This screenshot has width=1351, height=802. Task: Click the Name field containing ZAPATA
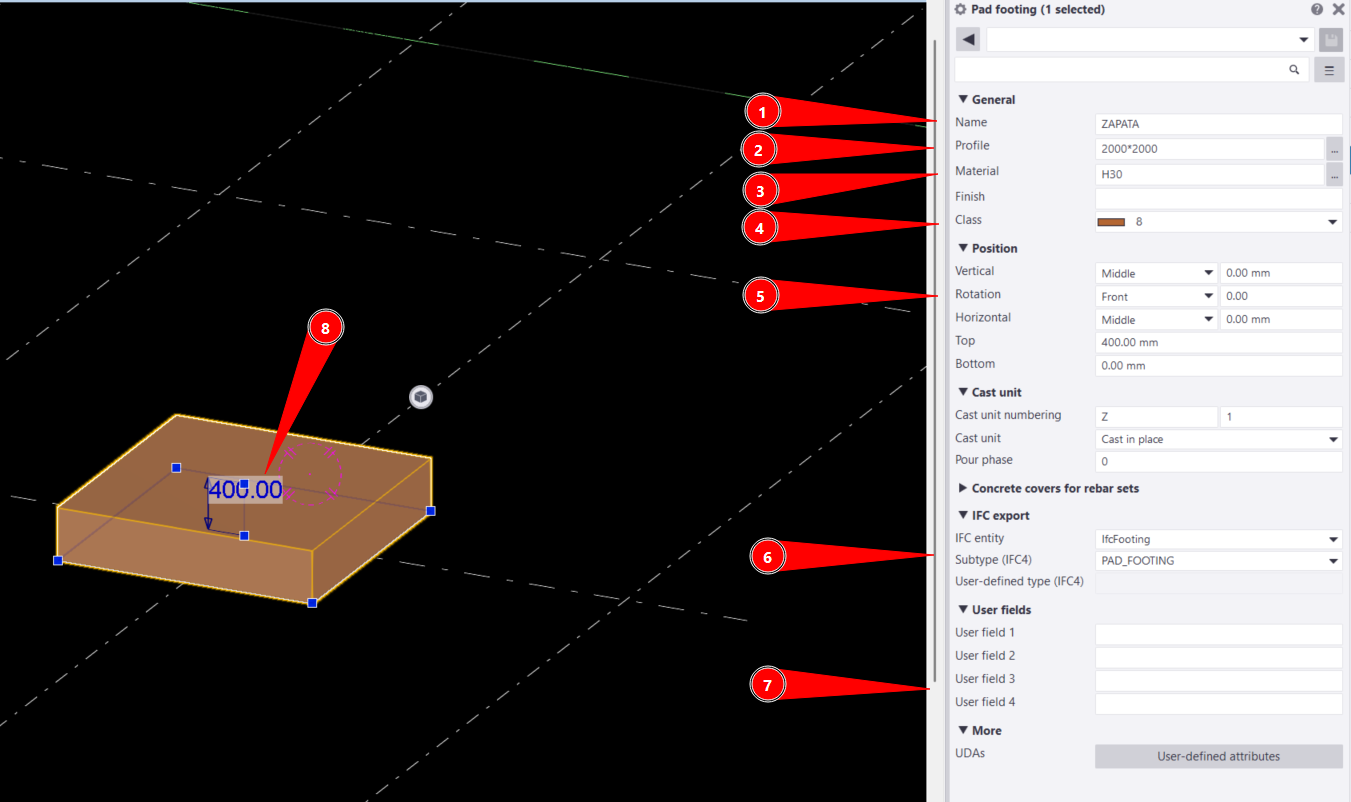[1218, 124]
